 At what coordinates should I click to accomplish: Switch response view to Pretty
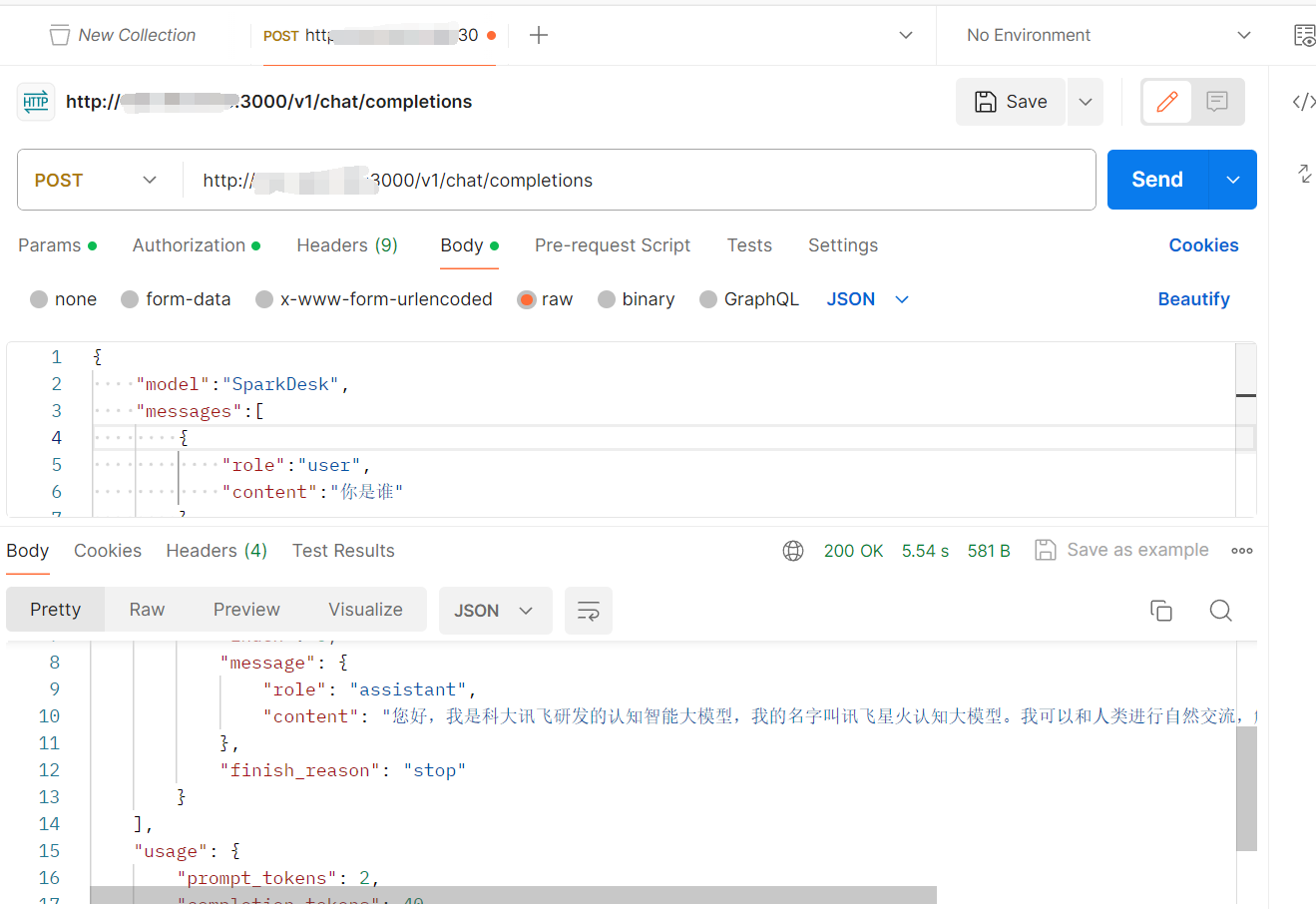[55, 610]
